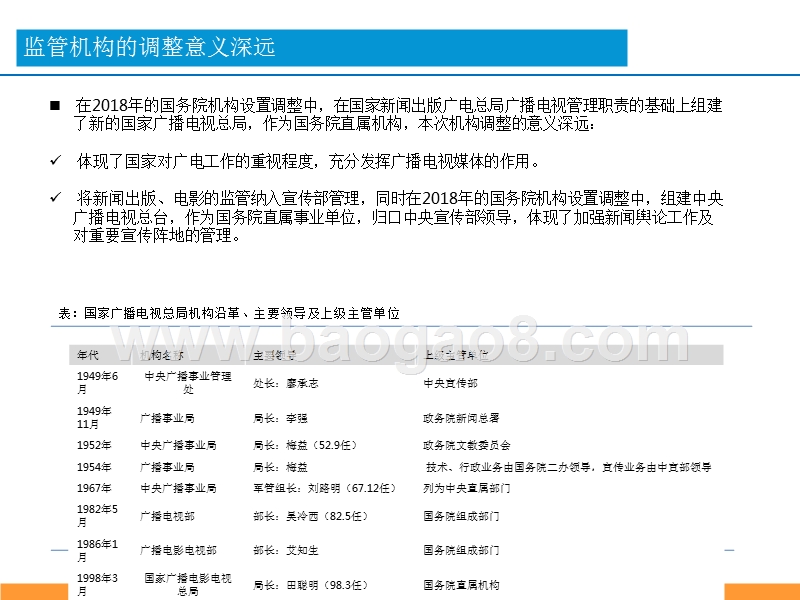Click 广播事业局 in the 1954年 row

pyautogui.click(x=167, y=467)
